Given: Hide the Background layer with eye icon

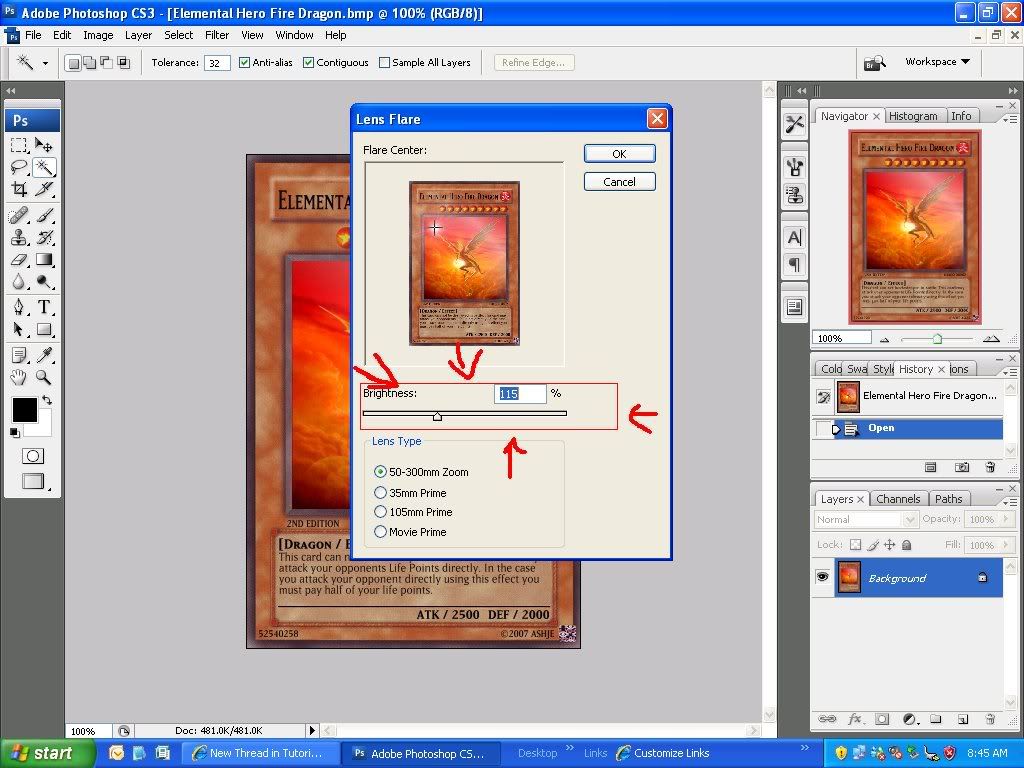Looking at the screenshot, I should 823,577.
